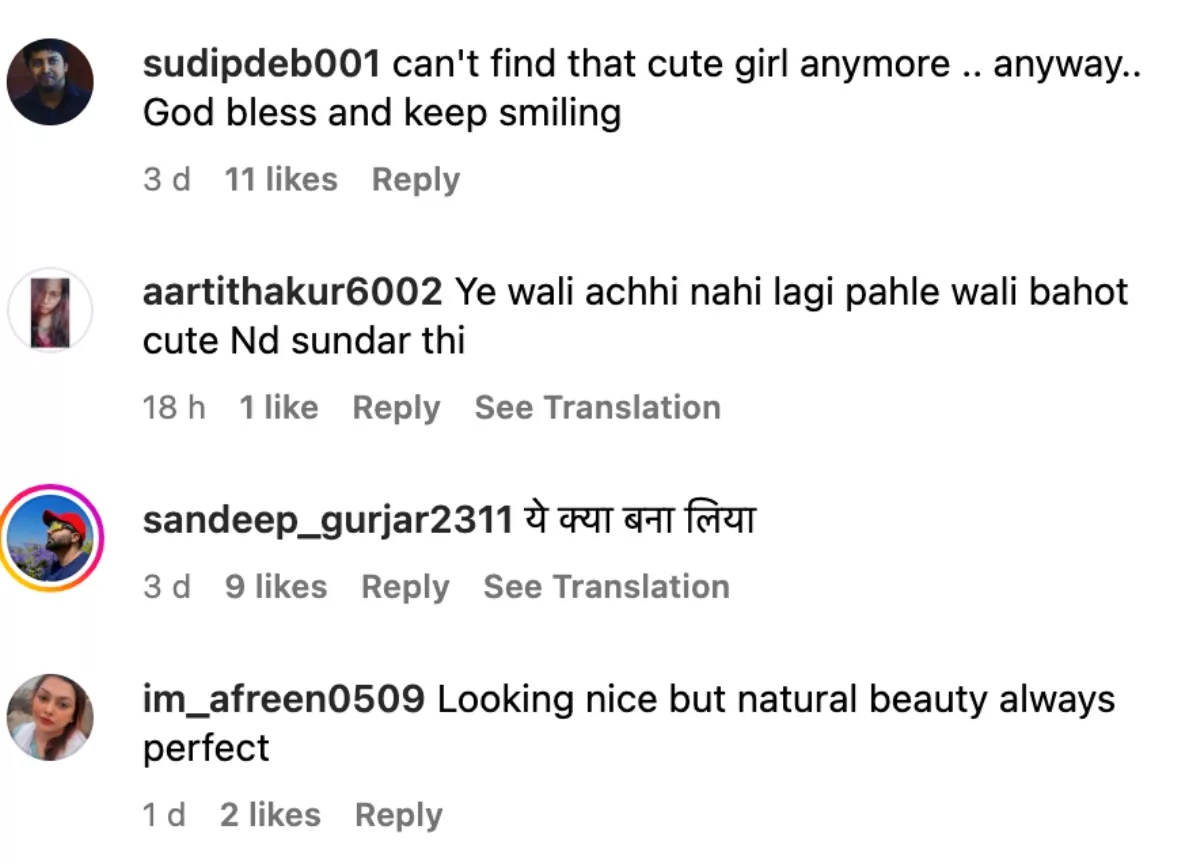Screen dimensions: 1200x865
Task: Click aartithakur6002's avatar thumbnail
Action: pos(50,310)
